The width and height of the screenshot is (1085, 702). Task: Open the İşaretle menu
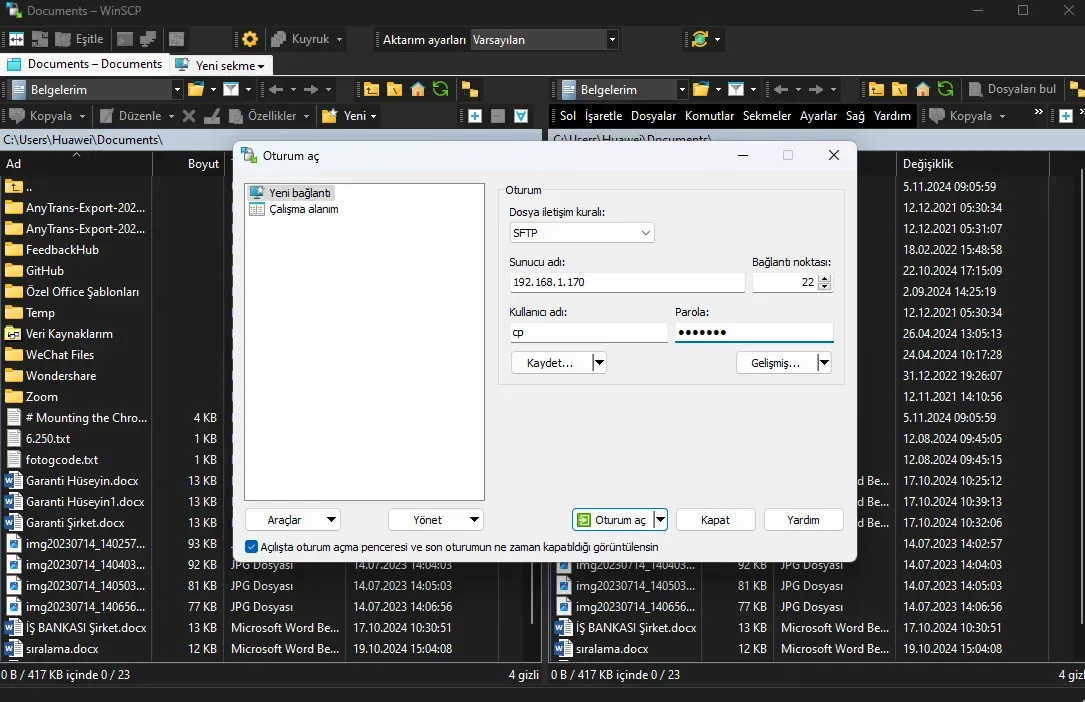coord(603,116)
